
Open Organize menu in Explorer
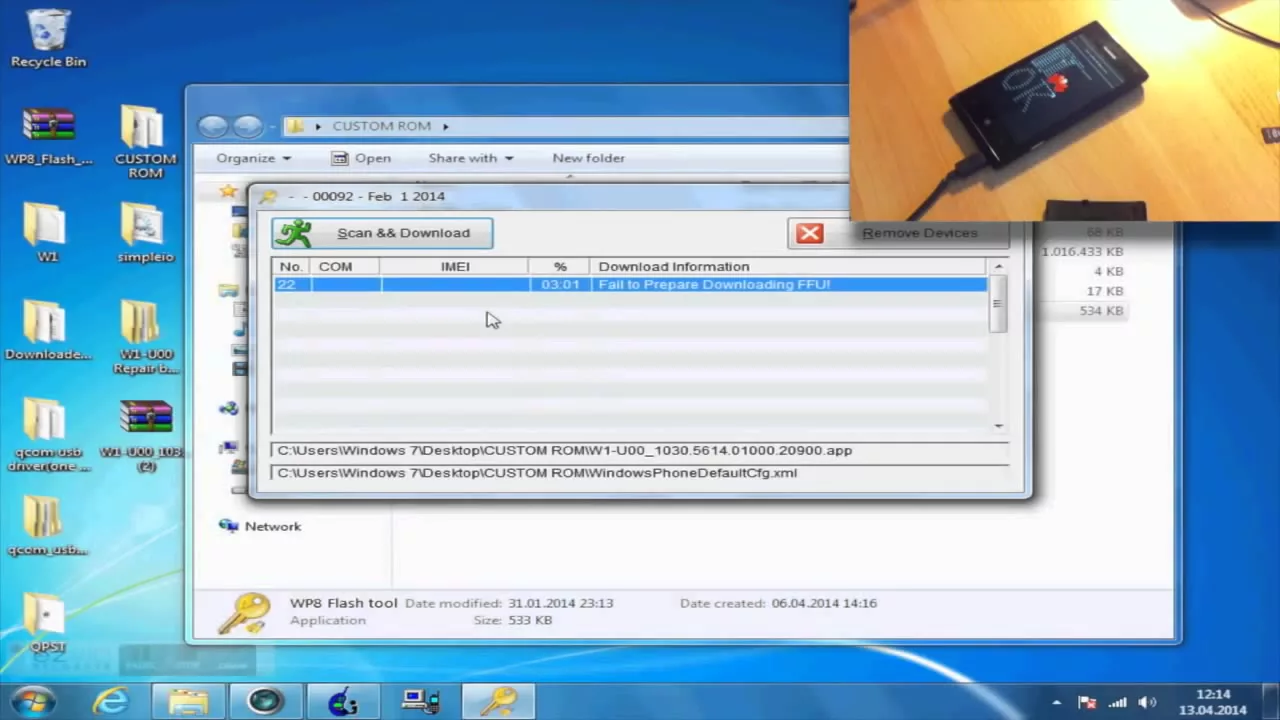(253, 158)
